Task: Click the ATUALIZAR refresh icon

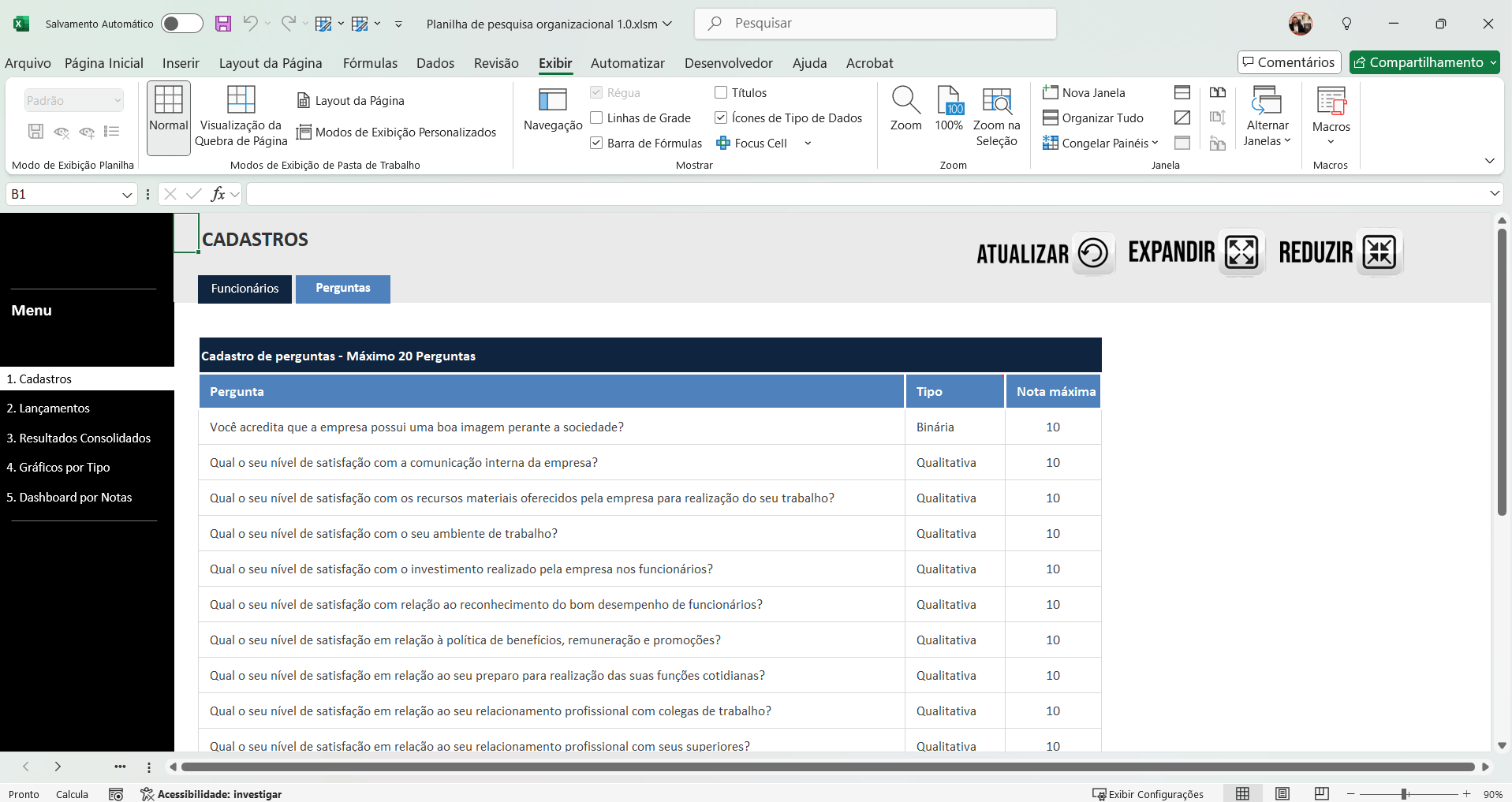Action: (1093, 253)
